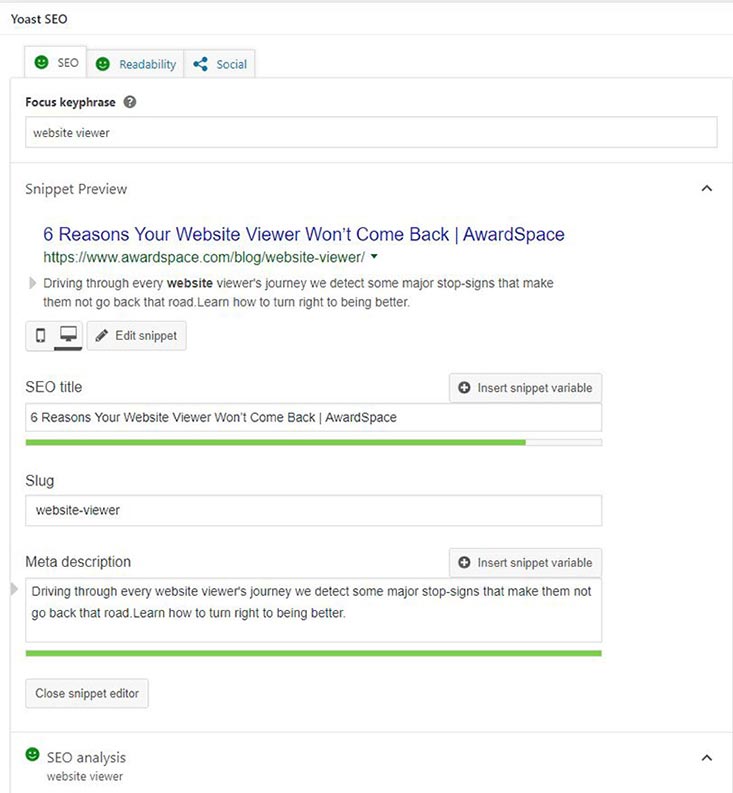Collapse the Snippet Preview section
Image resolution: width=733 pixels, height=793 pixels.
[x=707, y=189]
